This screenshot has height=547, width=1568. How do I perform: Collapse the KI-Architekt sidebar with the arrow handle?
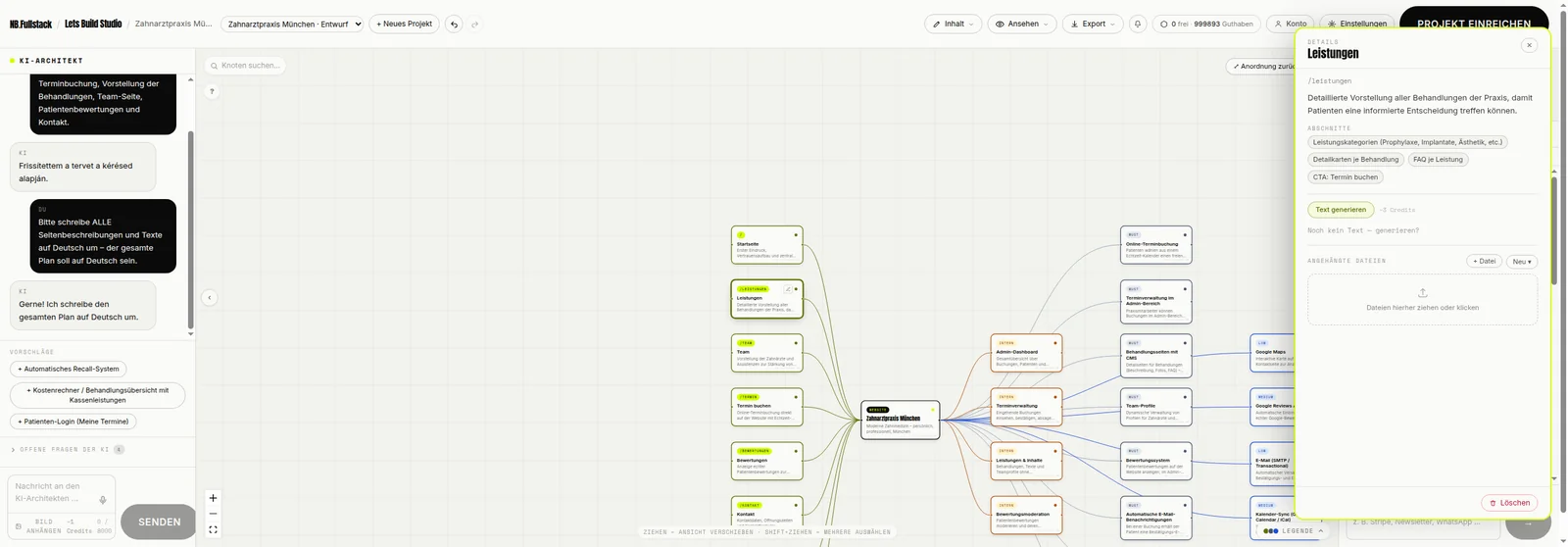click(x=209, y=297)
